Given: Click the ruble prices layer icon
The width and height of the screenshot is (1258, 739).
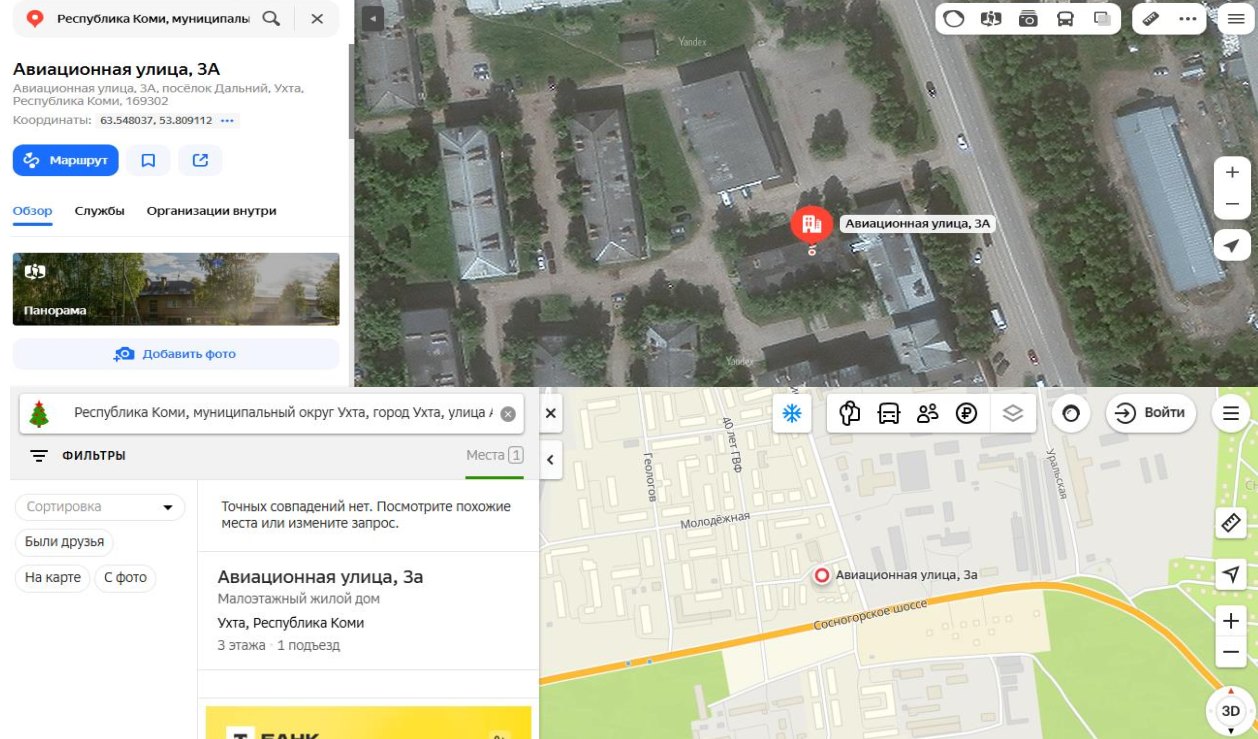Looking at the screenshot, I should (966, 413).
